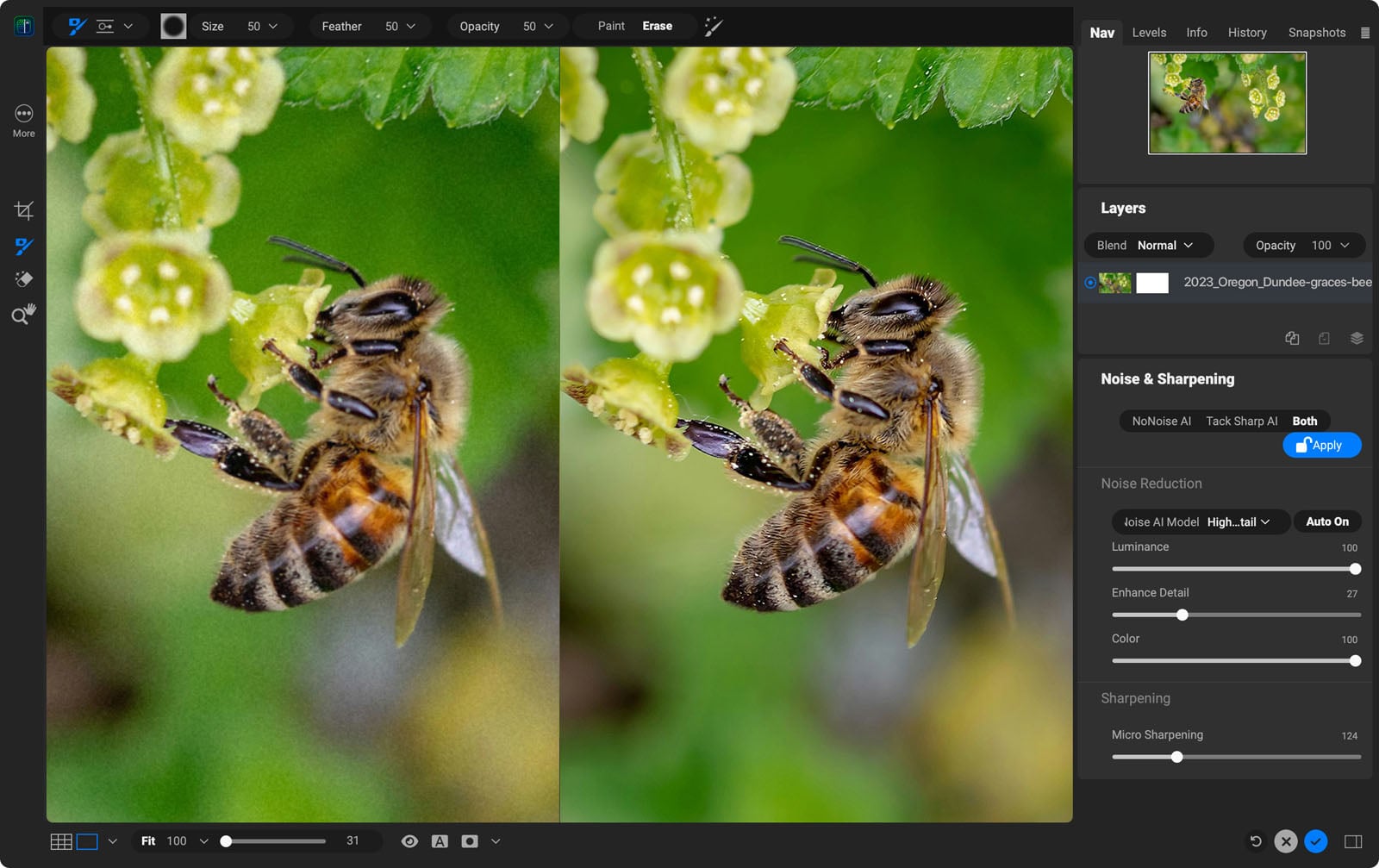
Task: Click the Layers panel heading
Action: click(1122, 209)
